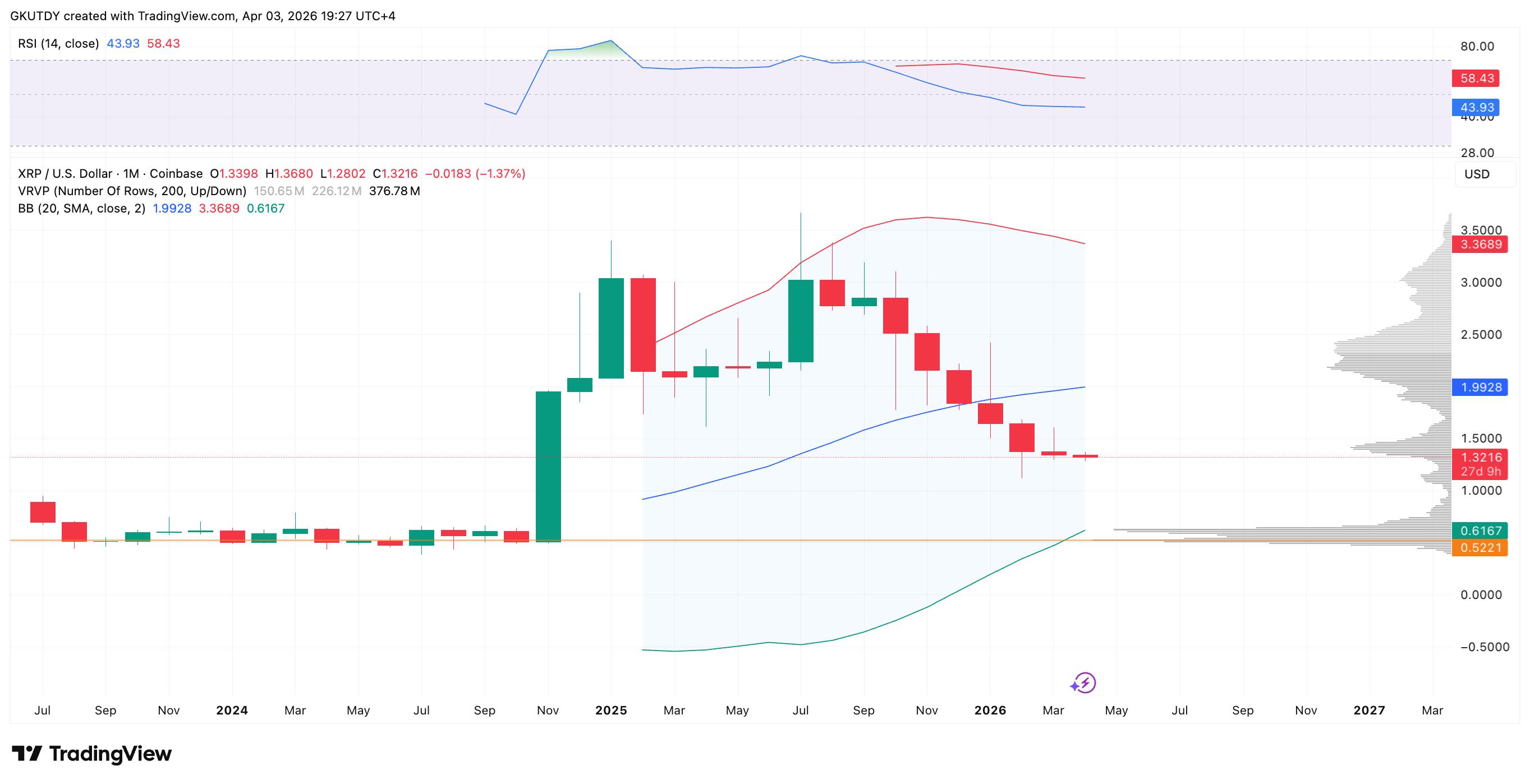Click the orange 0.5221 price label

tap(1480, 547)
